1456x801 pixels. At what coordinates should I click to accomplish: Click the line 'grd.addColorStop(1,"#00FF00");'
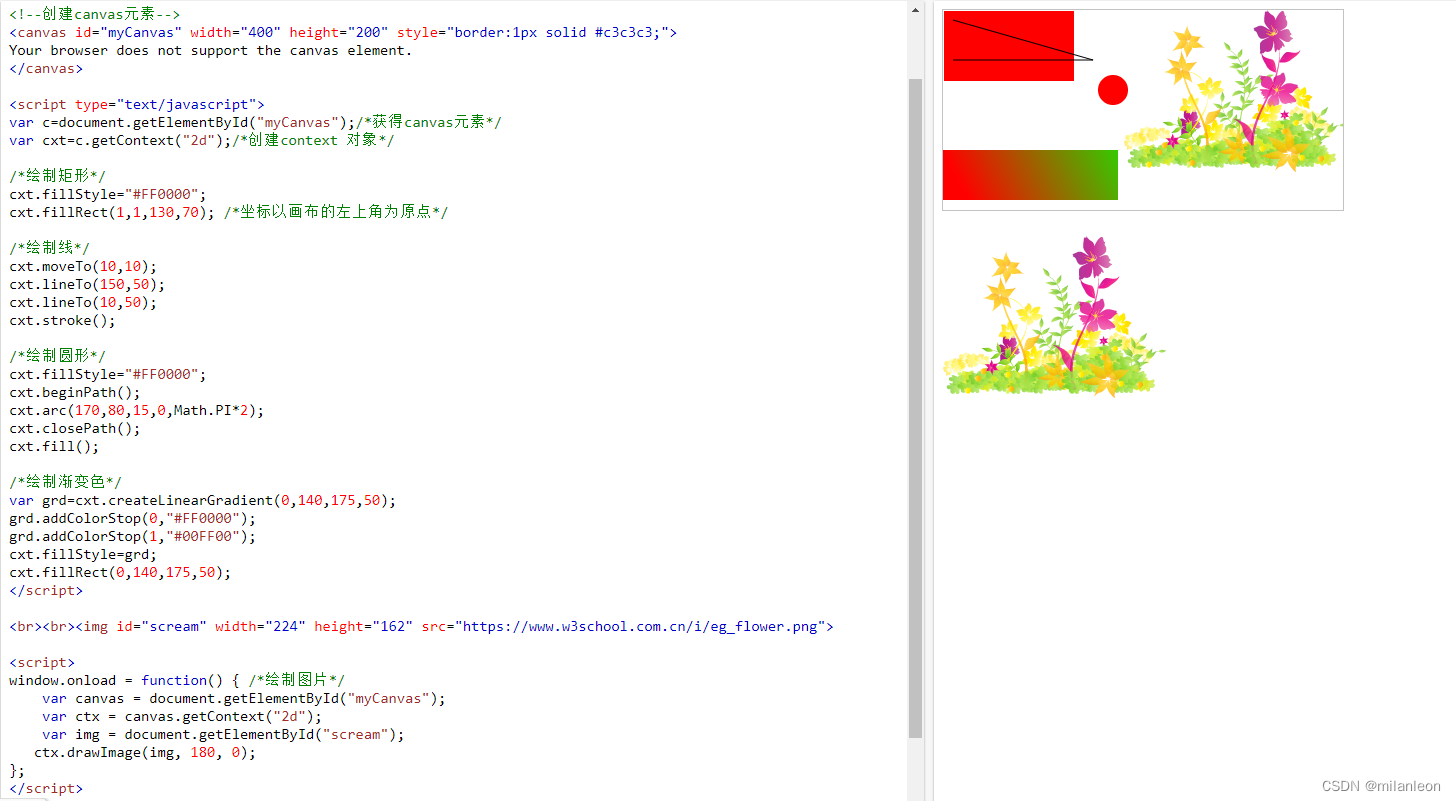tap(133, 536)
